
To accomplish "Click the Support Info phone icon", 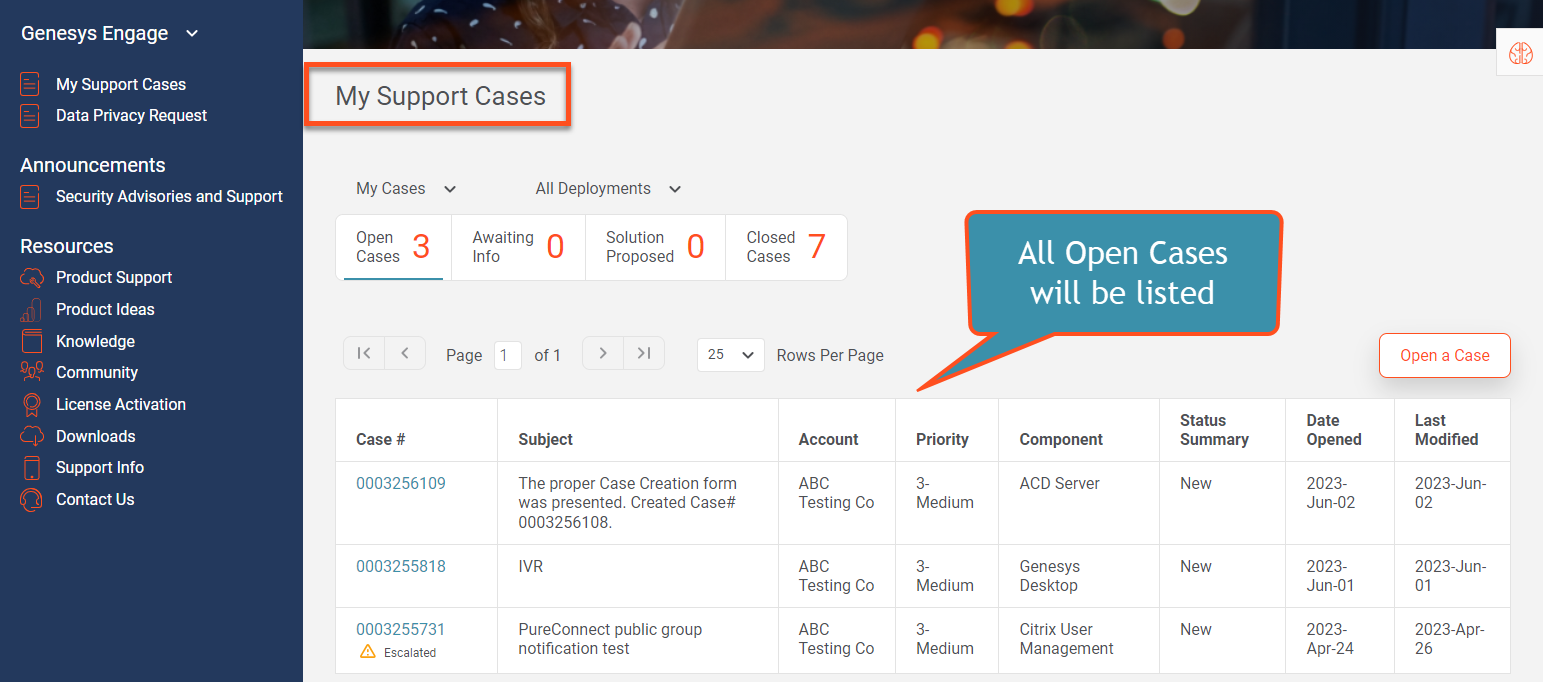I will 32,467.
